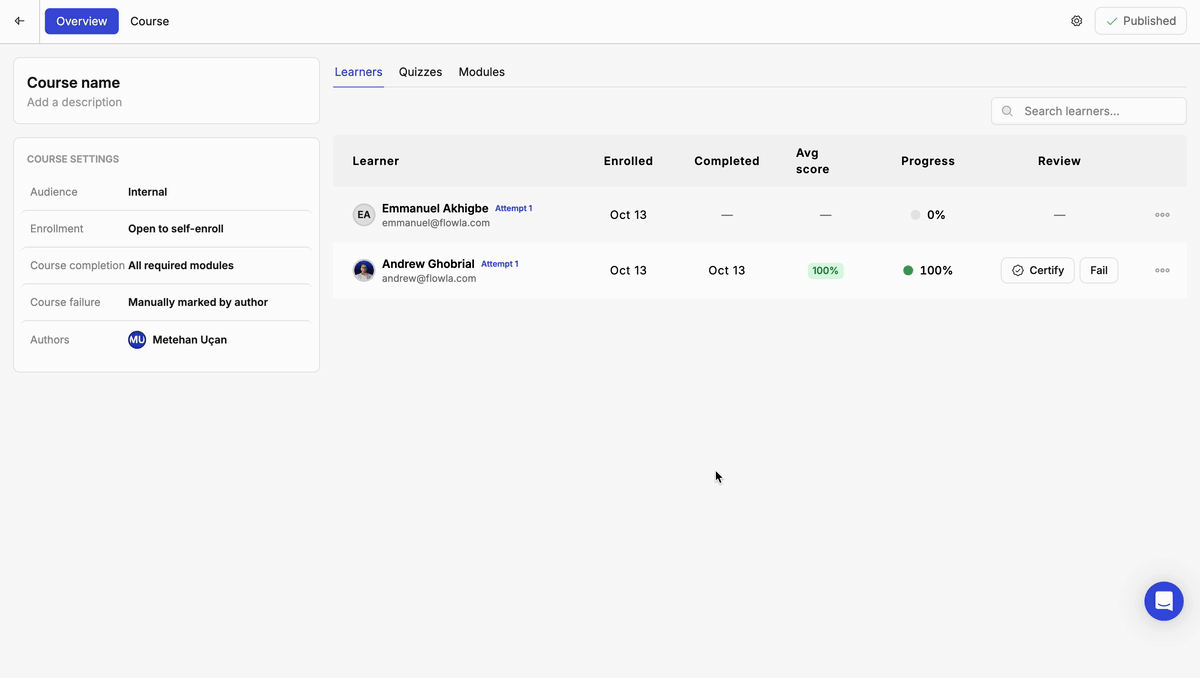Click Andrew Ghobrial's profile photo
Screen dimensions: 1200x678
[x=364, y=270]
